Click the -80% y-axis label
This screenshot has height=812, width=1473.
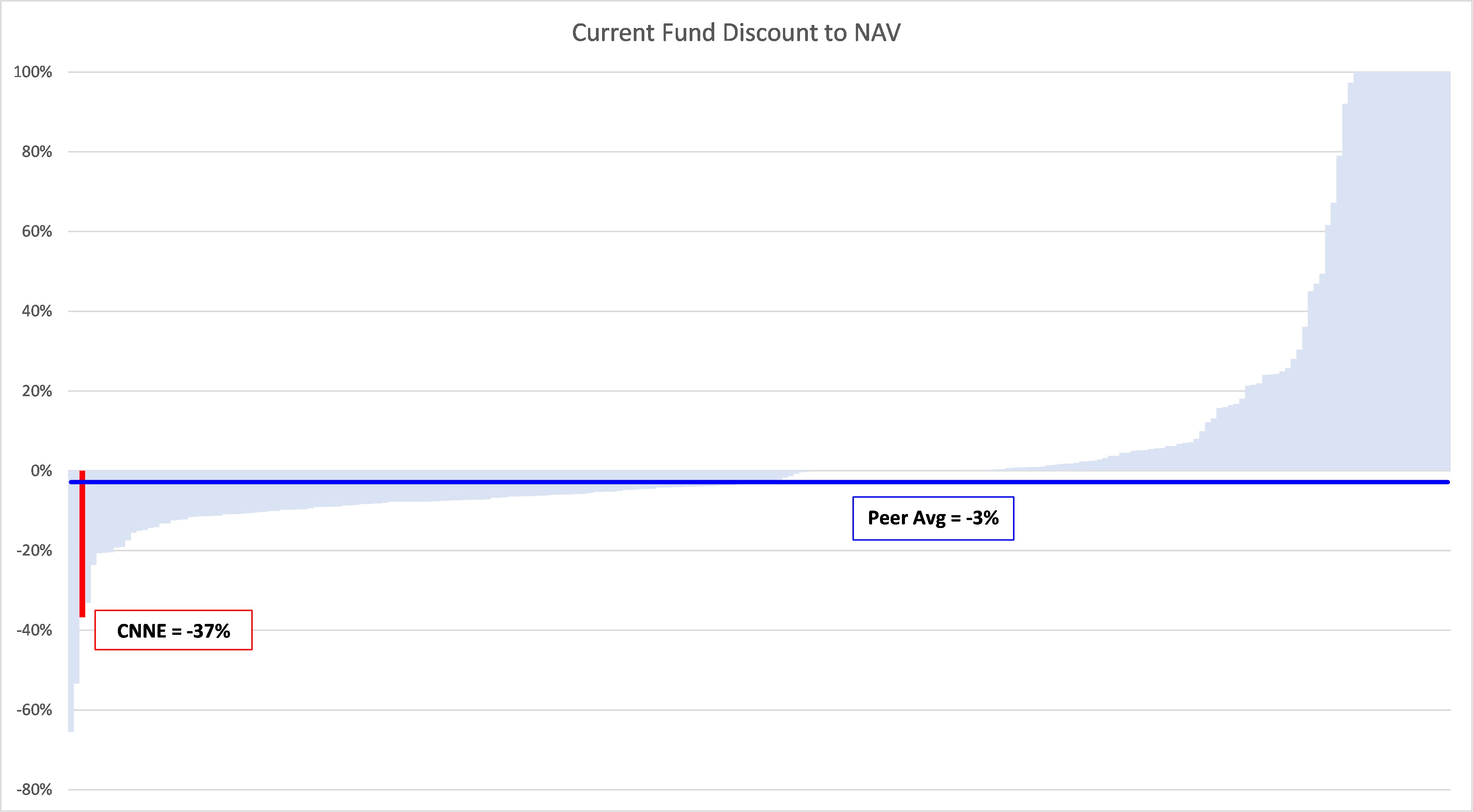(34, 790)
